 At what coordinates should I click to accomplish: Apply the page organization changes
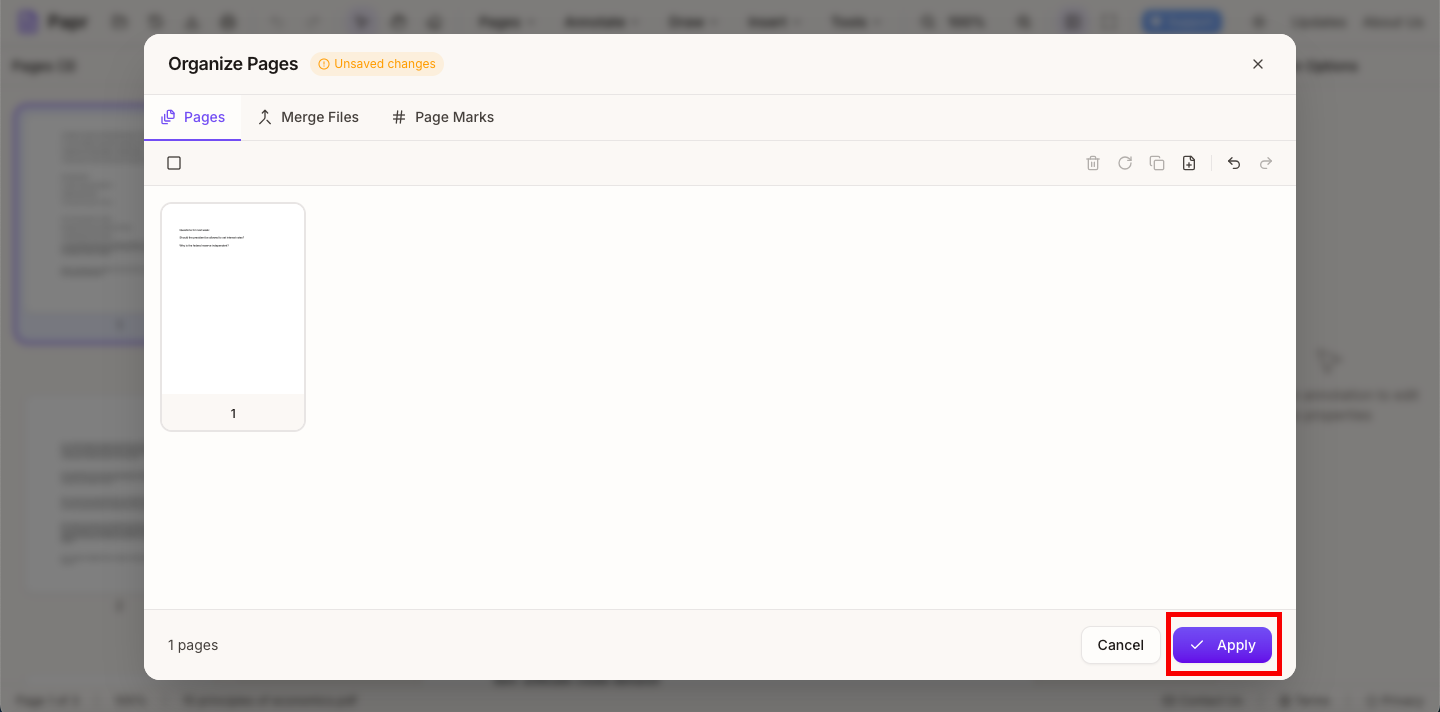(1223, 645)
